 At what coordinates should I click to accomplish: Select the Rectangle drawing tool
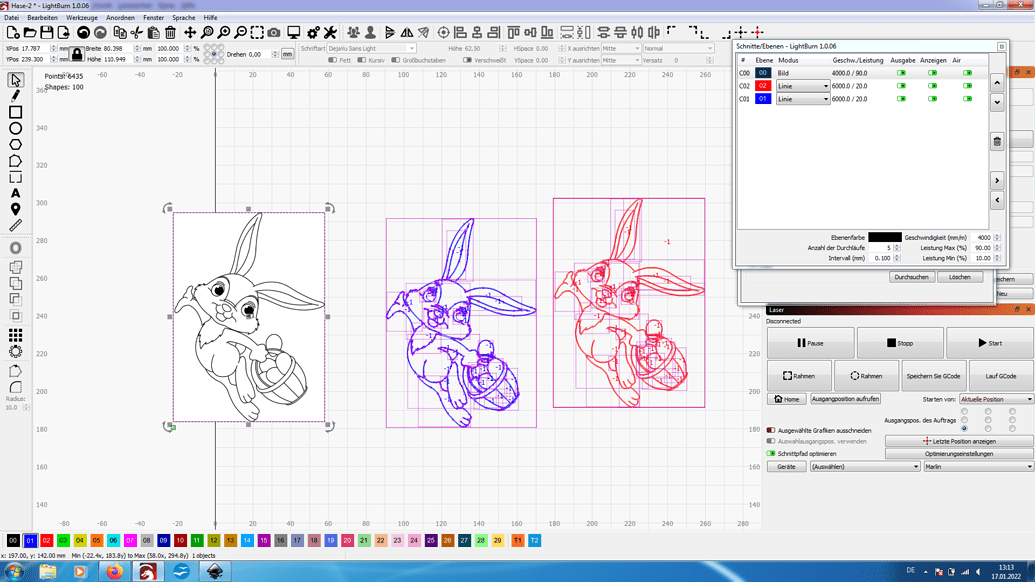[x=13, y=112]
